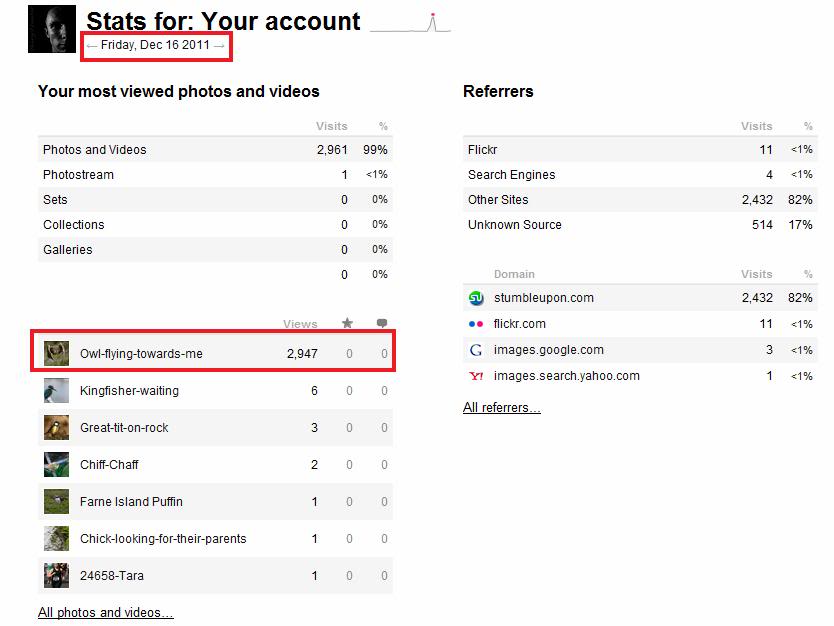Screen dimensions: 834x626
Task: Open the Owl-flying-towards-me thumbnail
Action: point(56,353)
